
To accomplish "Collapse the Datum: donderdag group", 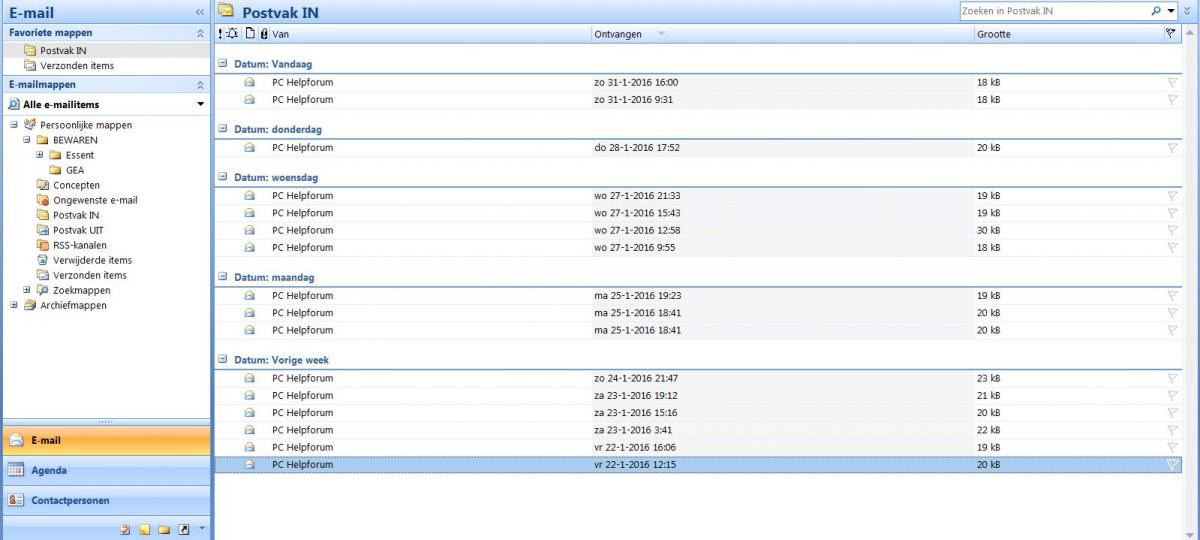I will click(223, 129).
